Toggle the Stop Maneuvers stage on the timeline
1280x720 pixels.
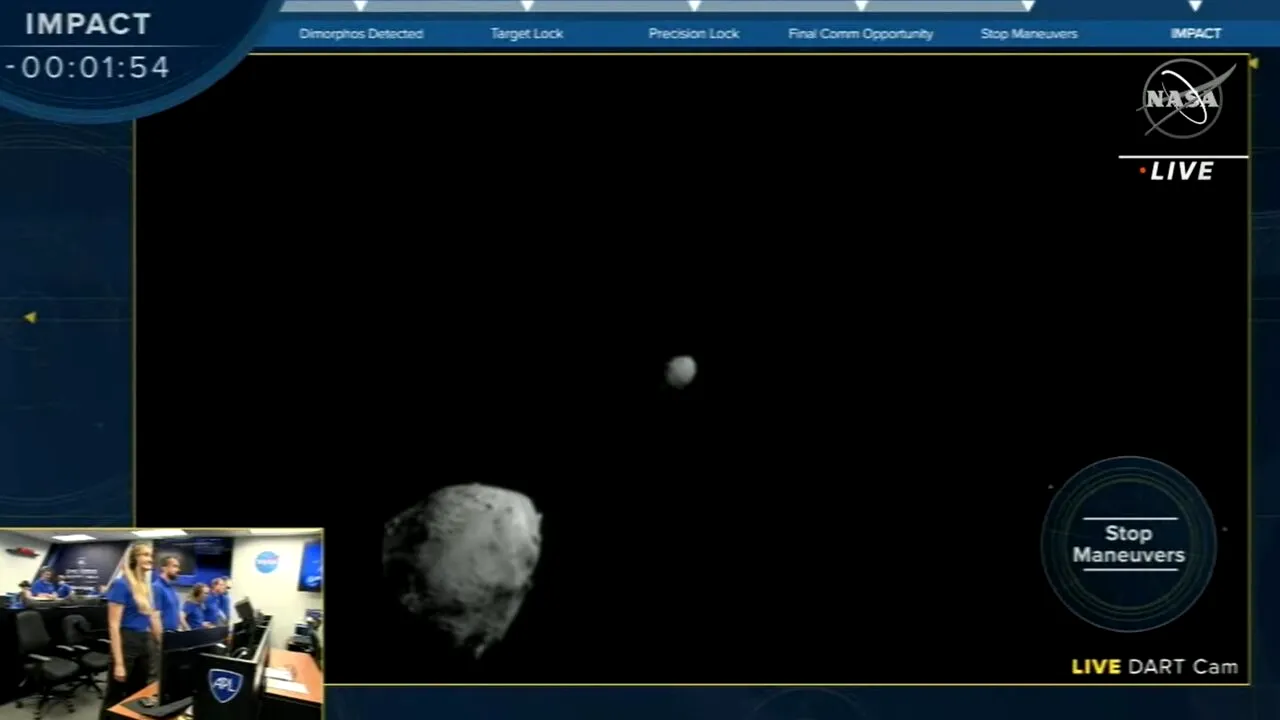pos(1028,33)
